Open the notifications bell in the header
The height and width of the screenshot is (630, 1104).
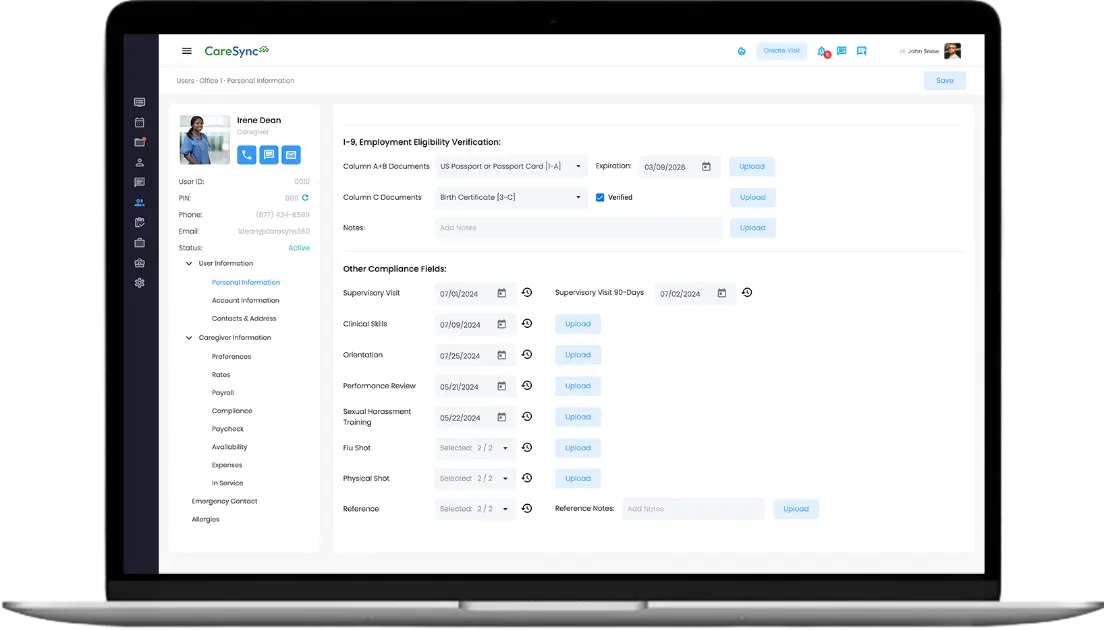(x=822, y=51)
